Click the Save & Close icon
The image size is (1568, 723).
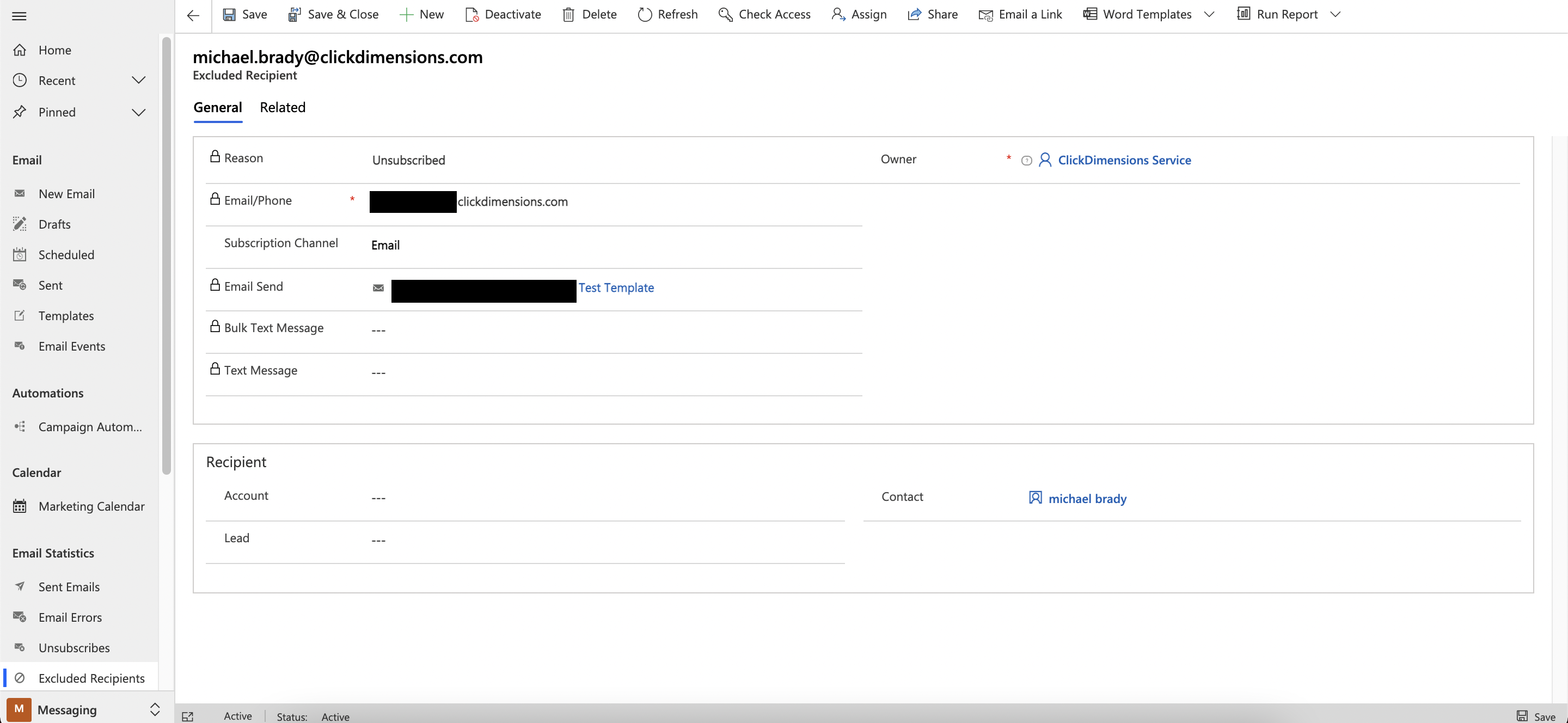pos(294,15)
